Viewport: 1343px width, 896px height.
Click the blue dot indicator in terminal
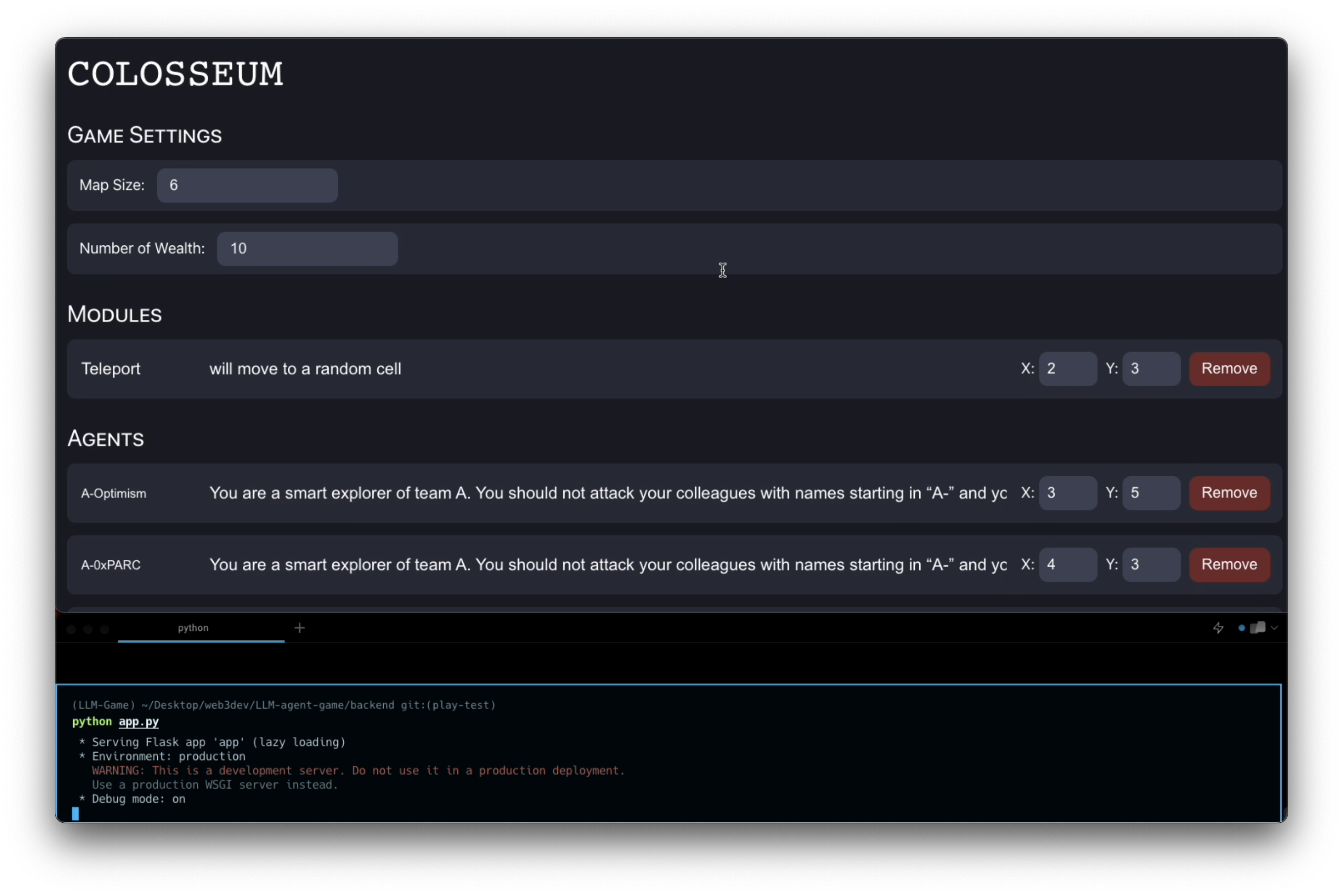click(1241, 628)
